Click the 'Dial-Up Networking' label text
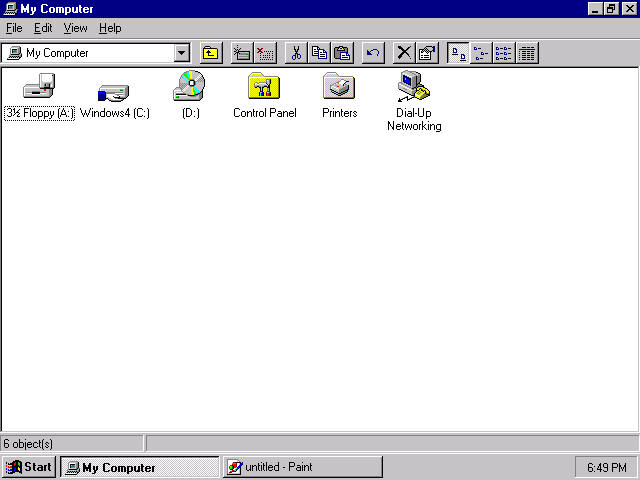 [414, 120]
